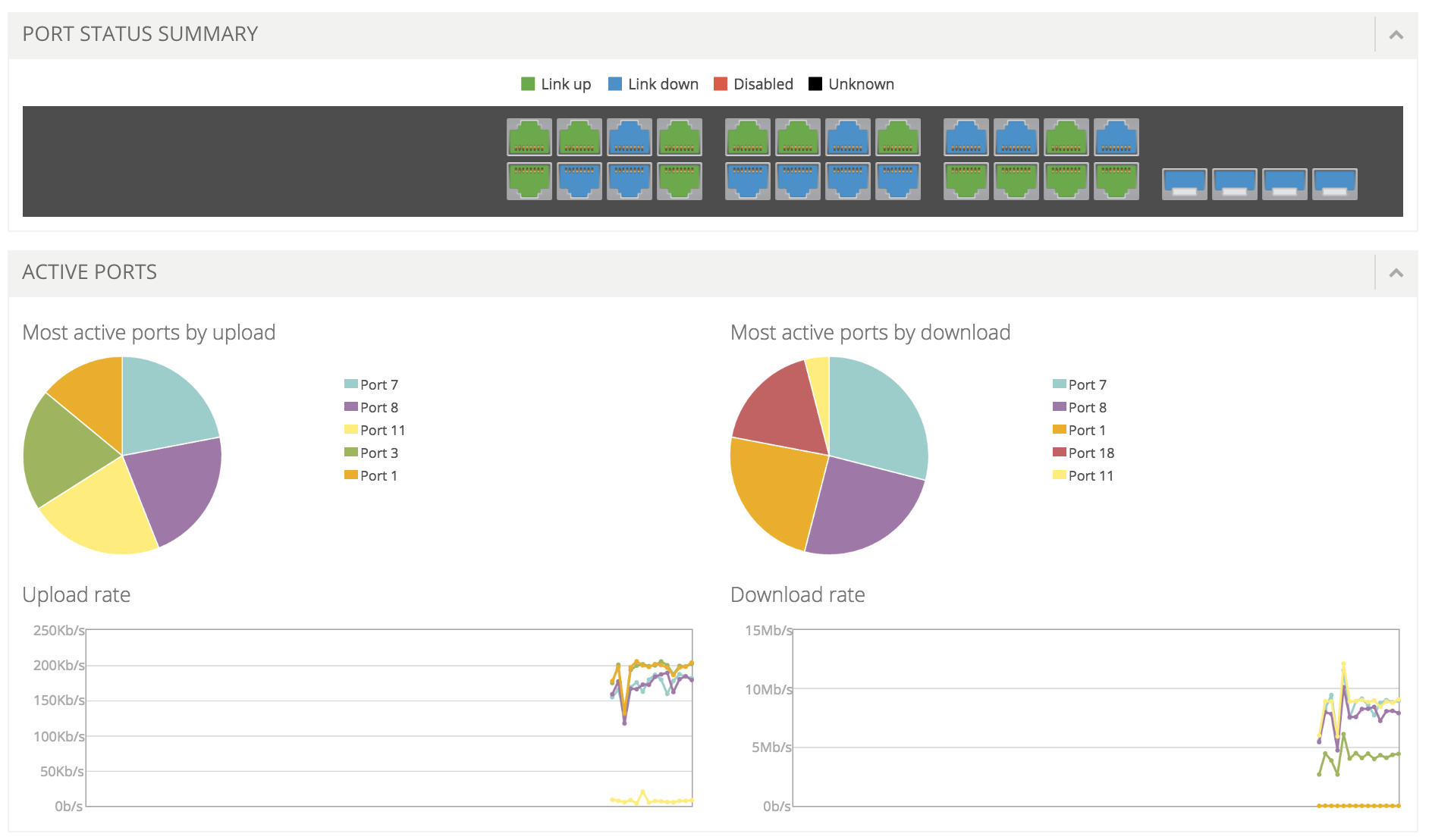Screen dimensions: 1432x840
Task: Select the first SFP port icon
Action: (1185, 184)
